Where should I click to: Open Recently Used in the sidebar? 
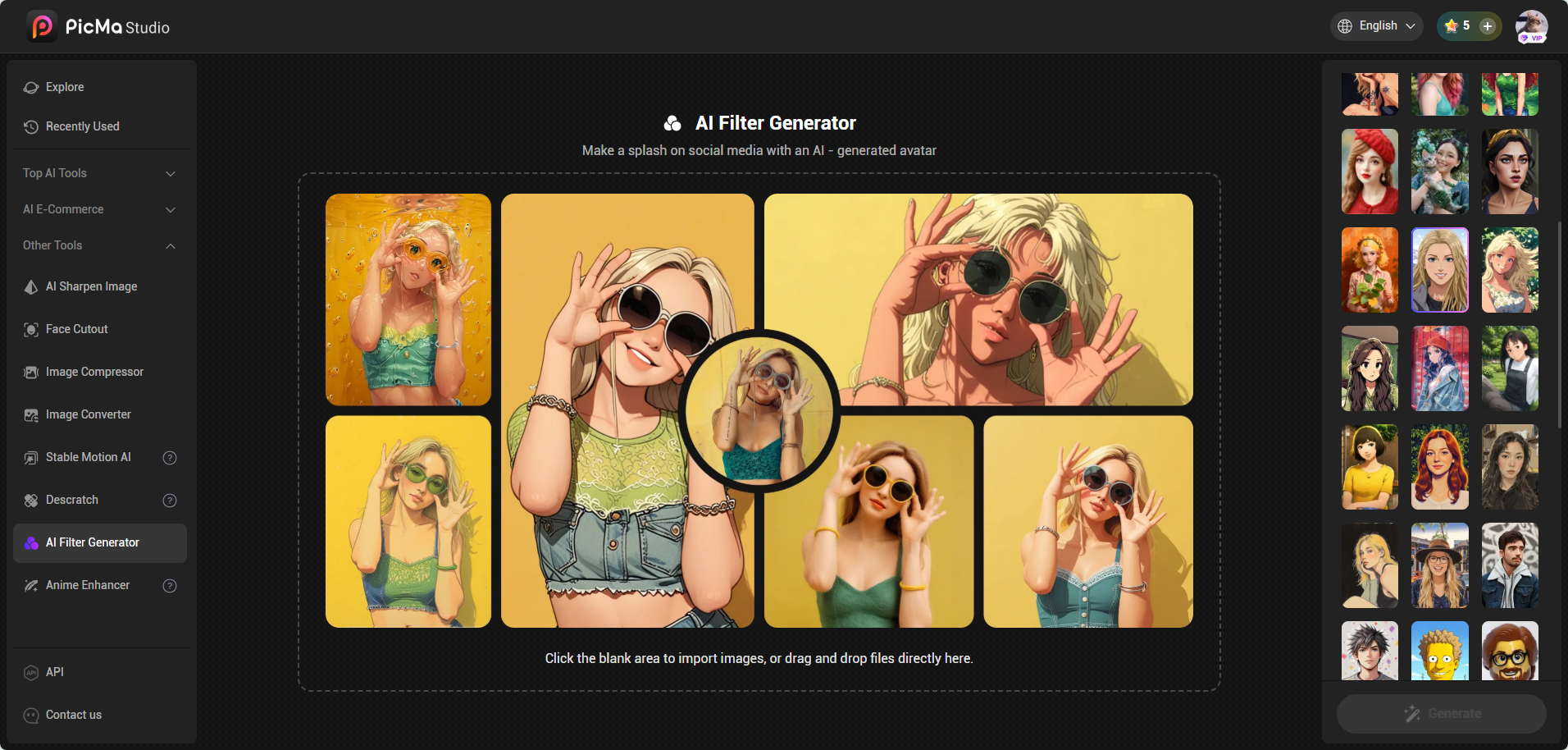(82, 126)
